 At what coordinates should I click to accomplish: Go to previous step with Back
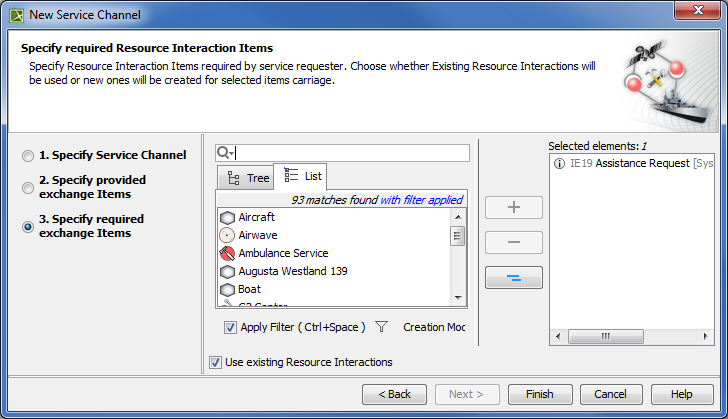(394, 394)
